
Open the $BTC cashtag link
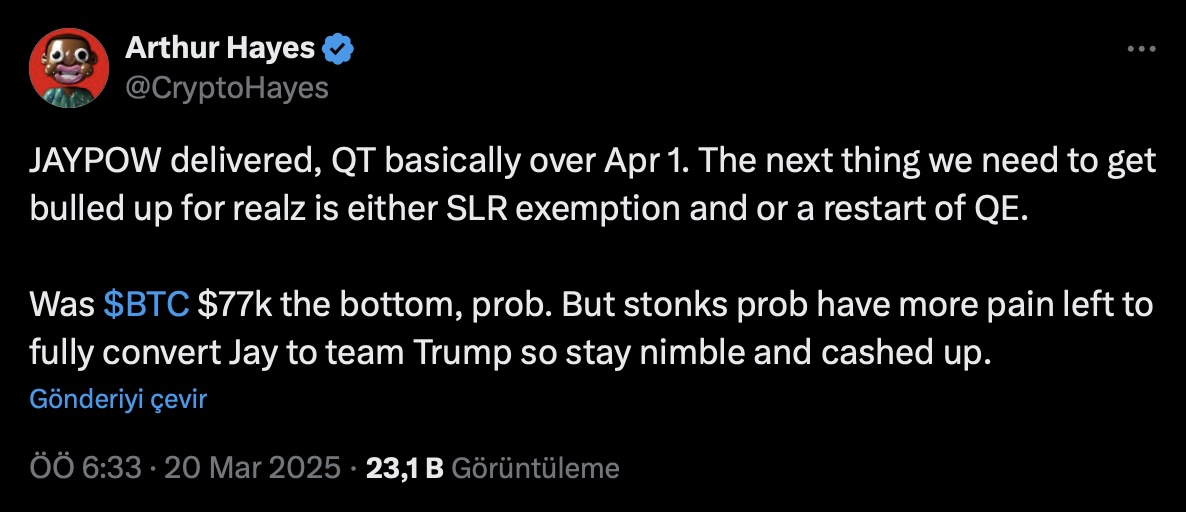[x=146, y=305]
